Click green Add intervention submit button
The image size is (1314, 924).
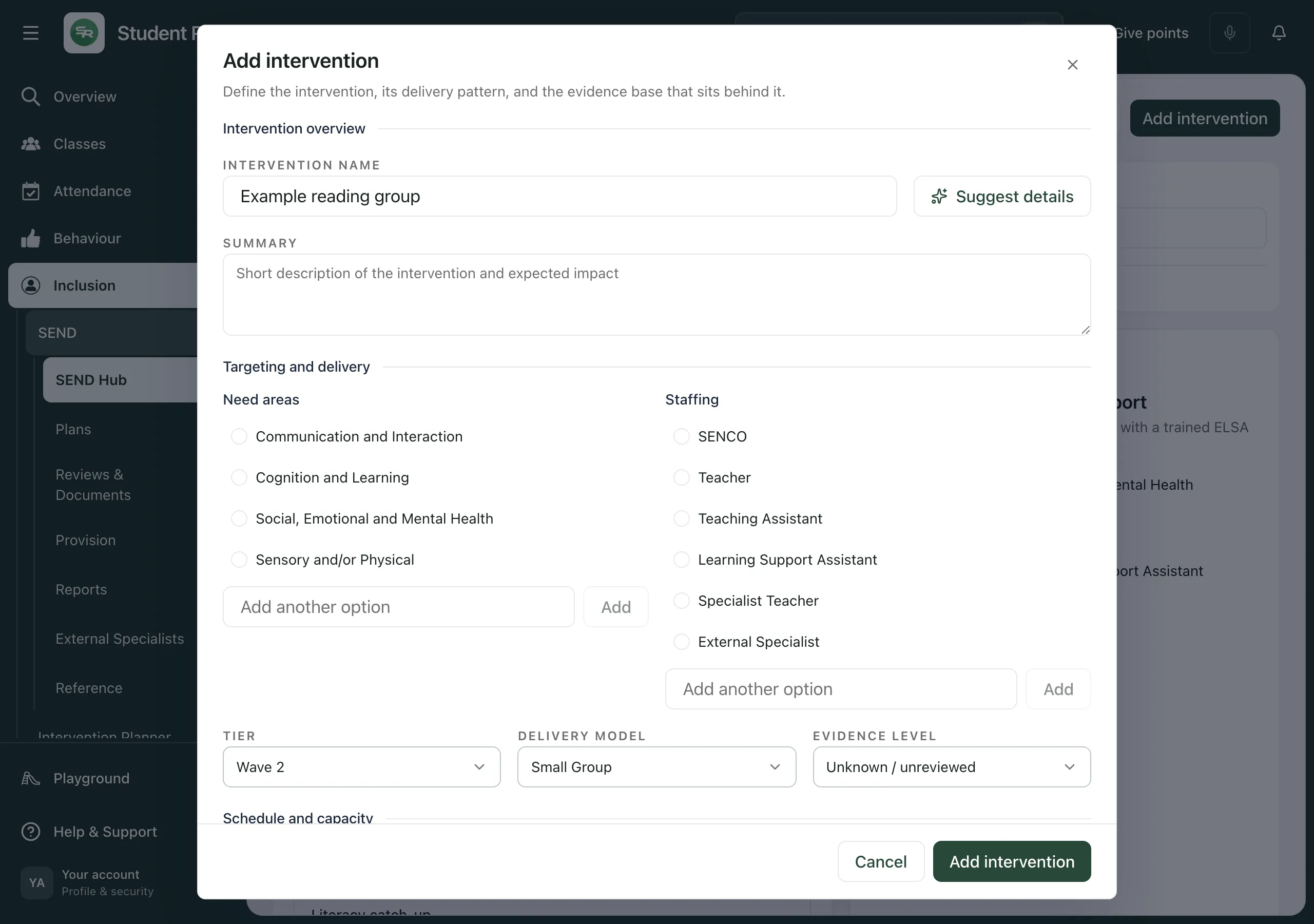click(1012, 861)
